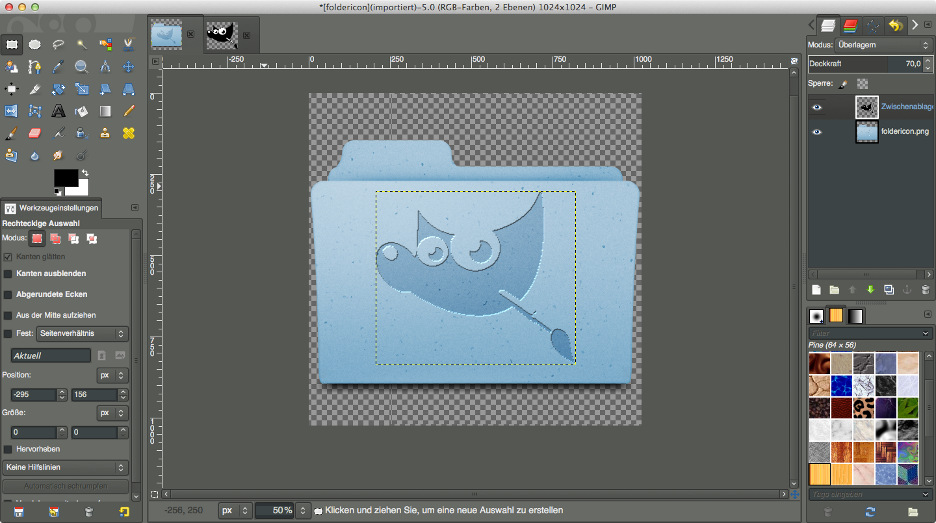The image size is (936, 523).
Task: Enable the Abgerundete Ecken checkbox
Action: click(x=8, y=294)
